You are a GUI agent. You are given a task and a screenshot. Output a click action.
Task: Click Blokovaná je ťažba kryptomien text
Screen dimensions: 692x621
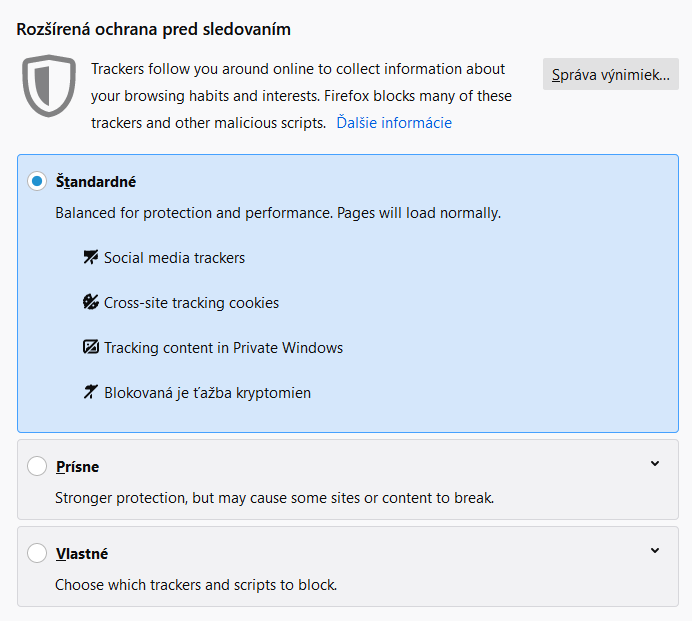207,393
